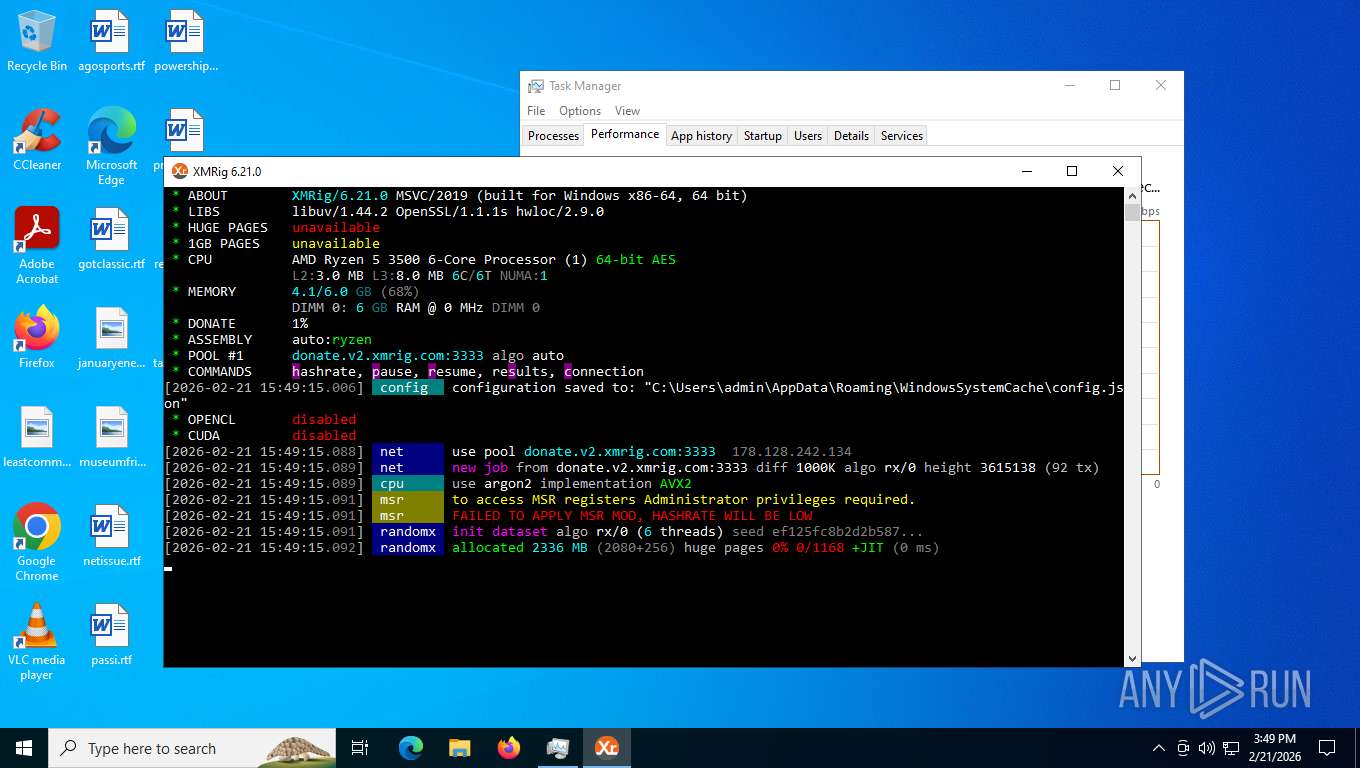Open File Explorer from taskbar
The image size is (1360, 768).
[459, 748]
